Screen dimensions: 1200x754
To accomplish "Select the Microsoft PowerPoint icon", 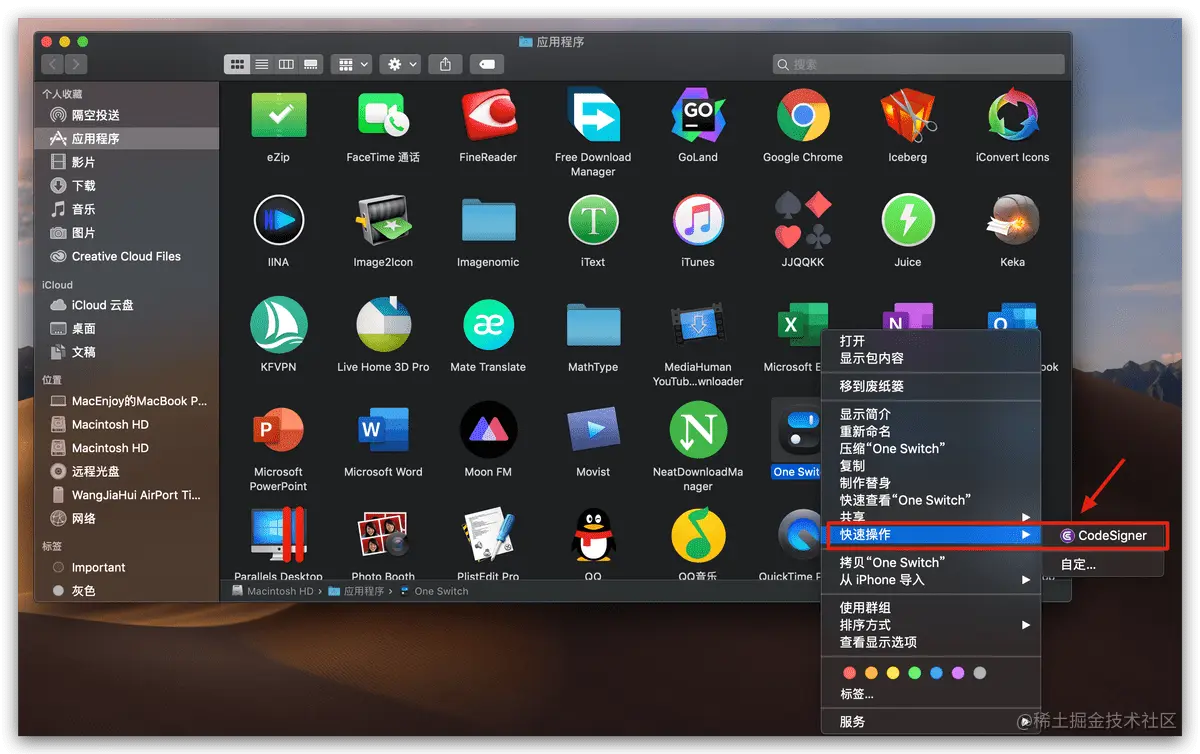I will (x=278, y=431).
